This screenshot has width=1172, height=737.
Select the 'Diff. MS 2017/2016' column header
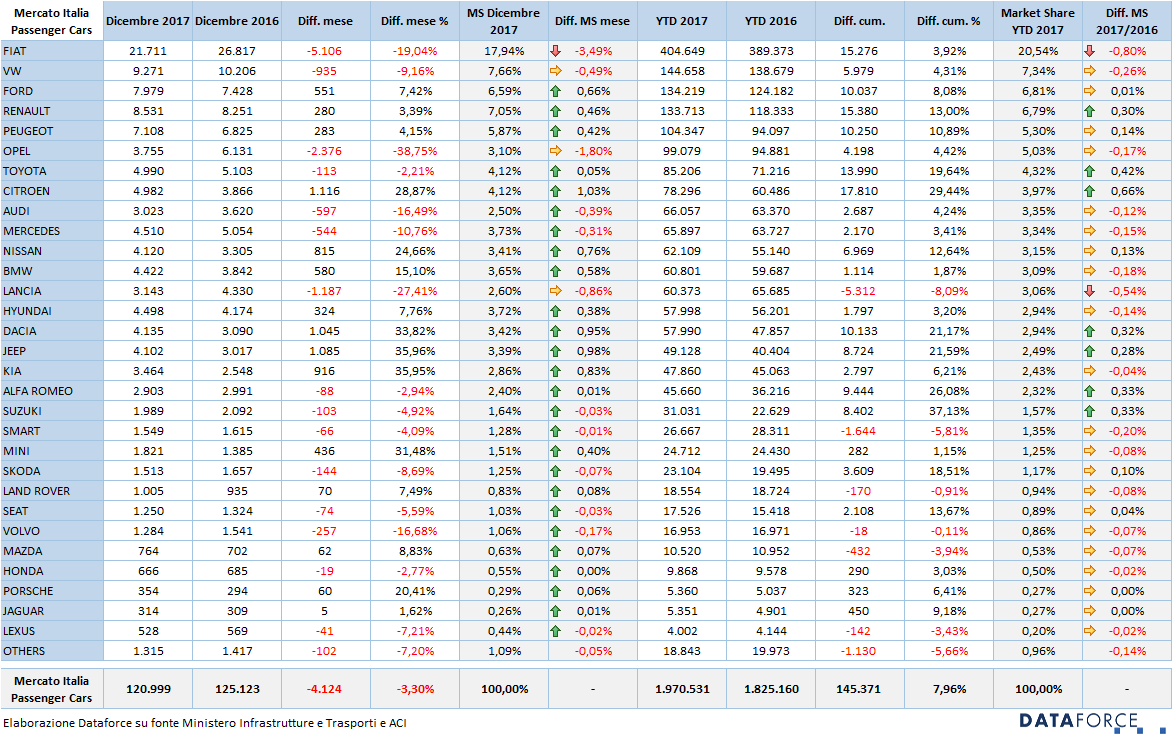click(1127, 21)
